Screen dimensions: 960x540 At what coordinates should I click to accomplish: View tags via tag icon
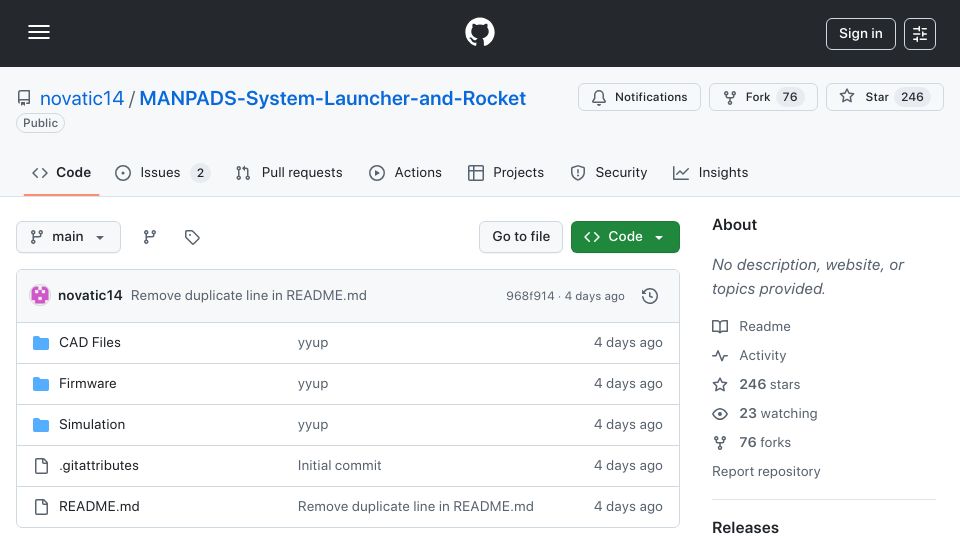click(192, 237)
